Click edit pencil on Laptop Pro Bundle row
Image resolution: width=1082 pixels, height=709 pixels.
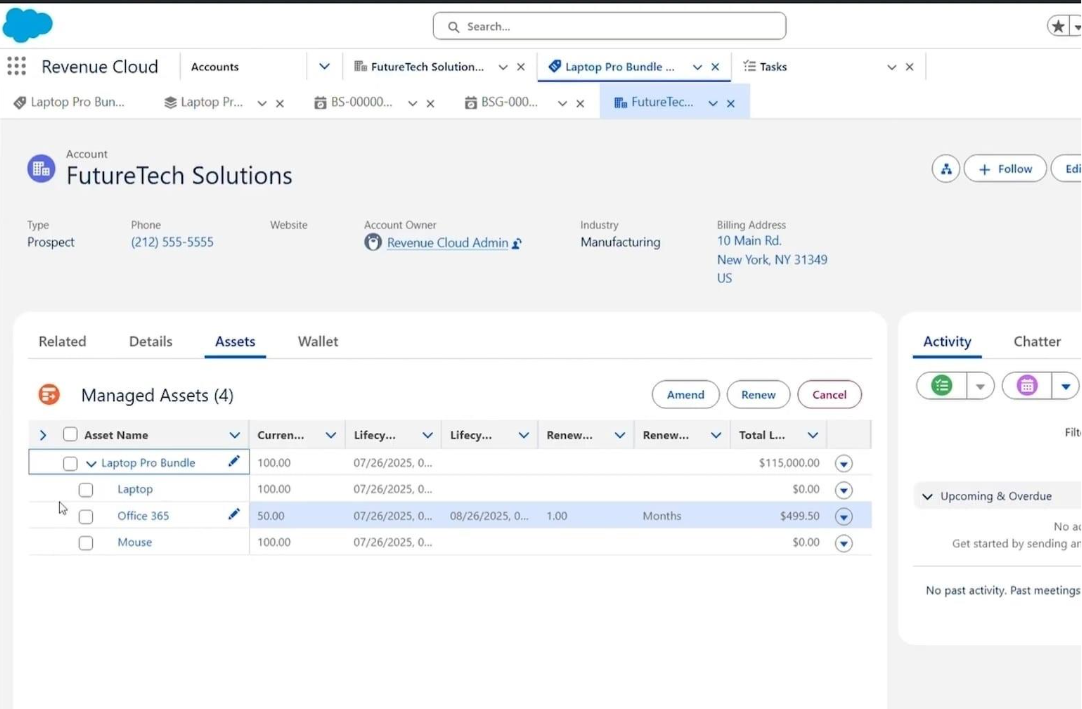(x=234, y=462)
